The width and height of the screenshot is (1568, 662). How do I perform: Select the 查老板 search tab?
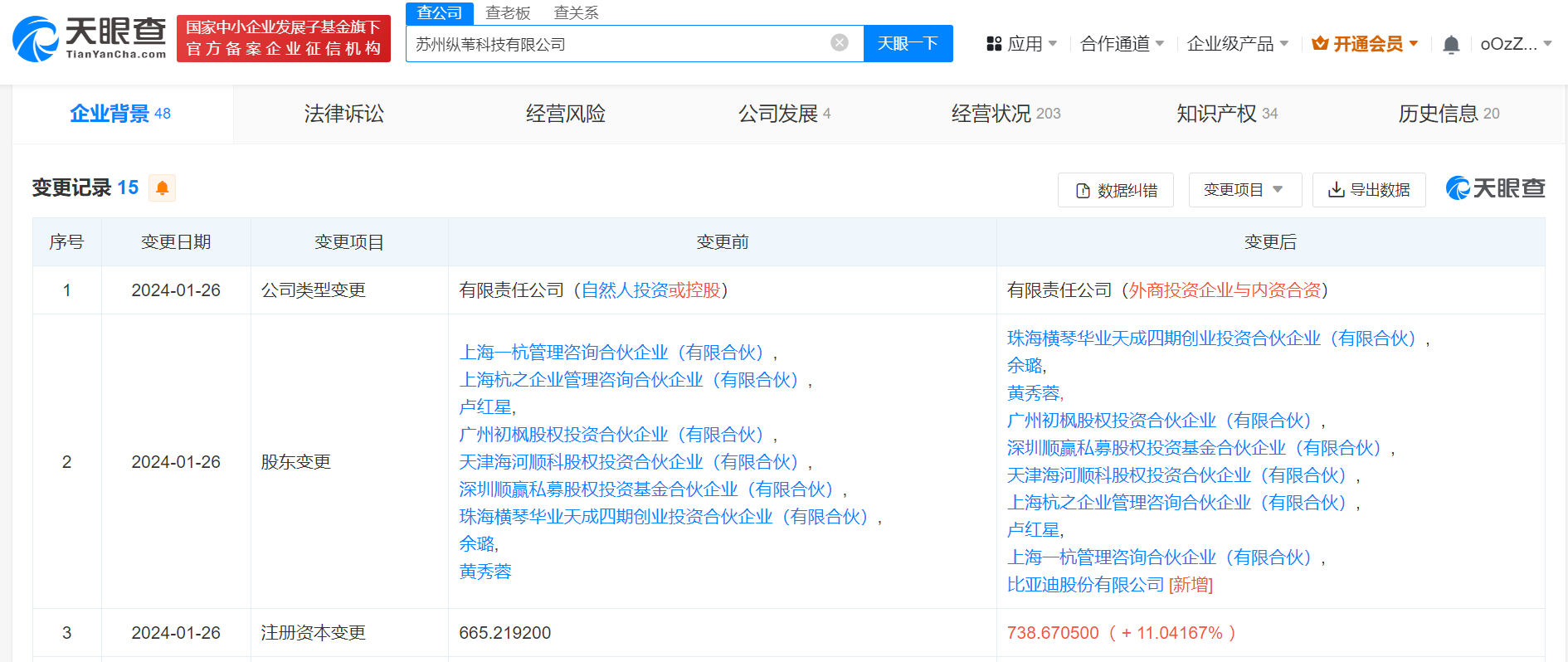(x=508, y=12)
